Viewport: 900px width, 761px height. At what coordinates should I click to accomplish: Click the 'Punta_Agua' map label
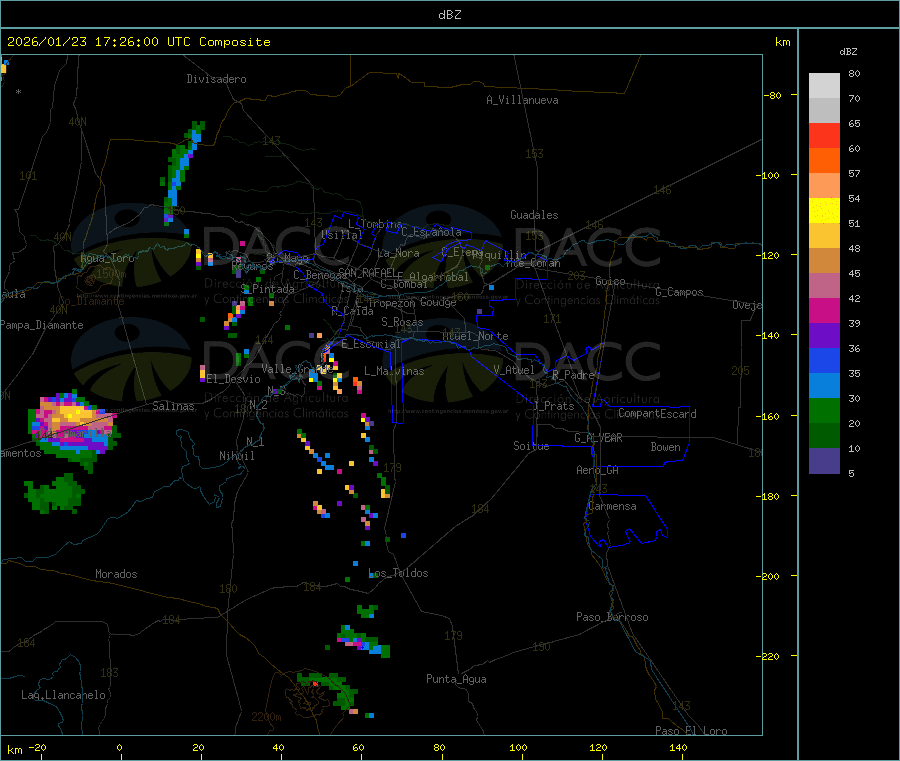(456, 679)
